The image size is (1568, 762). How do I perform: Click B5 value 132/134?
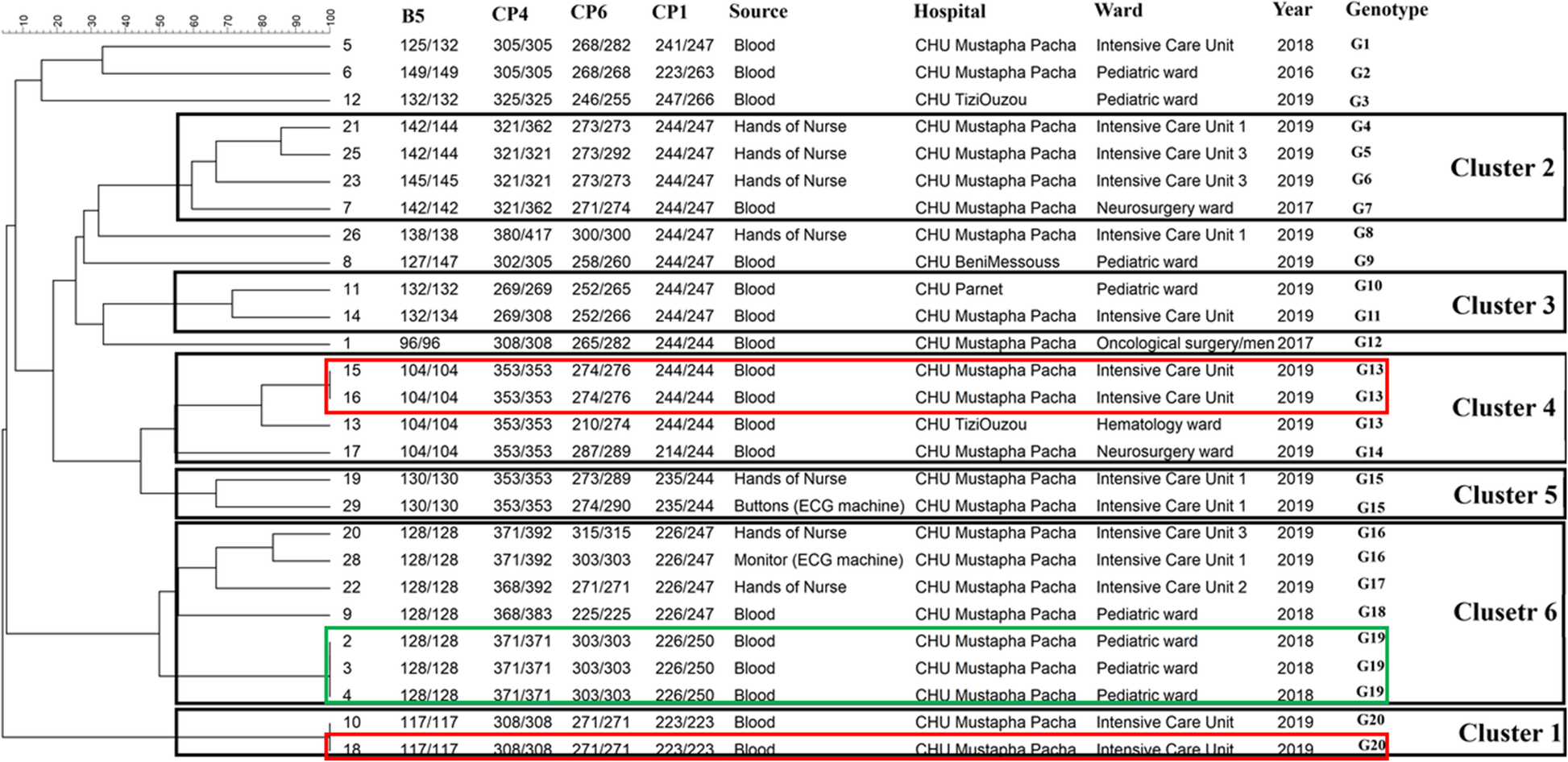[x=429, y=317]
